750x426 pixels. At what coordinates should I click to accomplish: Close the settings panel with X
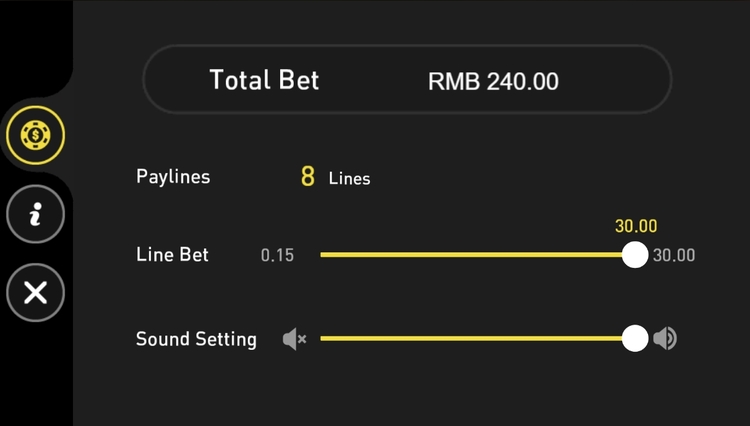(x=35, y=292)
